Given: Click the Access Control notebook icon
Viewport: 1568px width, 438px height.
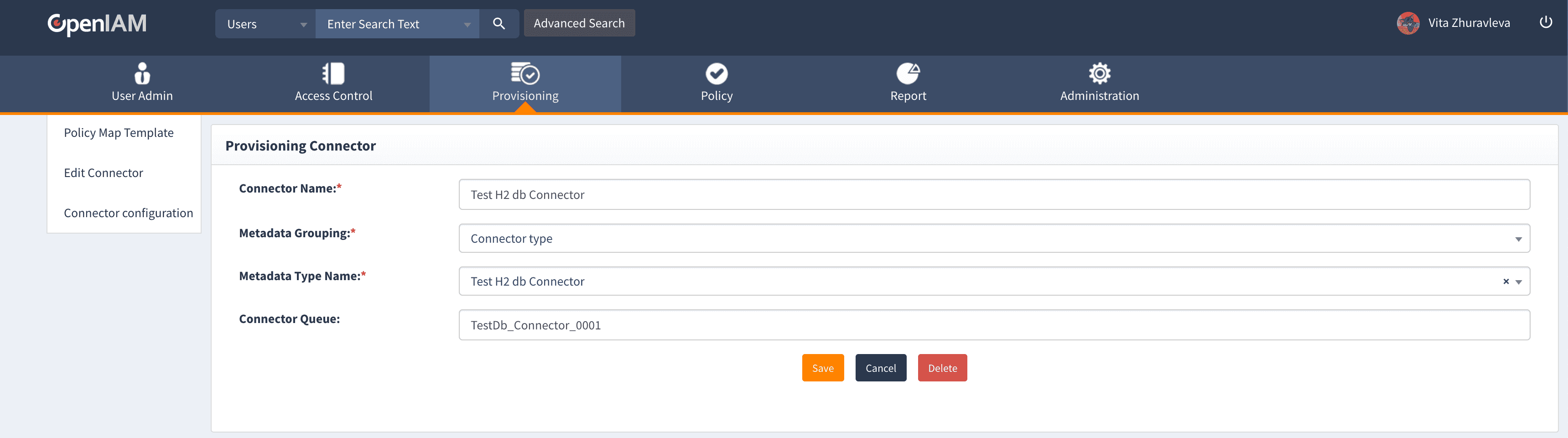Looking at the screenshot, I should [x=333, y=74].
